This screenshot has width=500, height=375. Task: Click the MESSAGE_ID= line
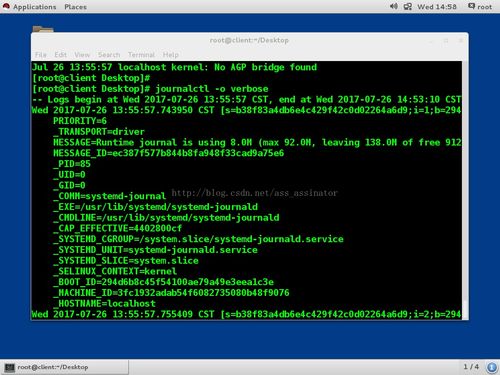coord(169,153)
